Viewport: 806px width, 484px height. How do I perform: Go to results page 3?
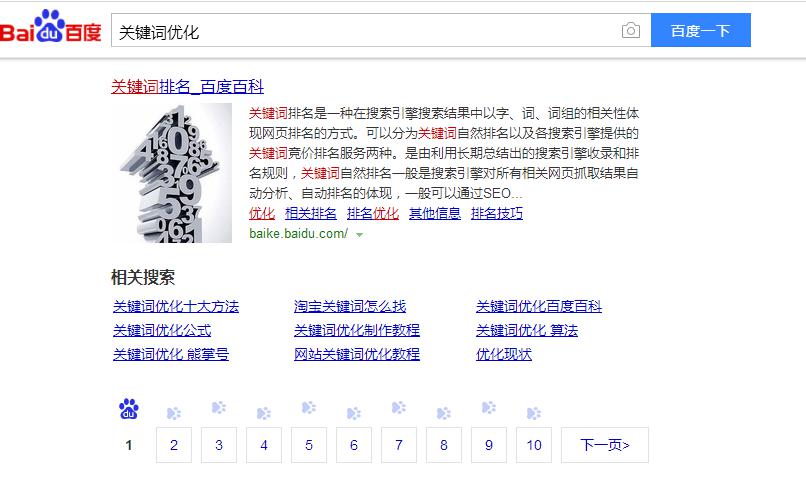click(x=219, y=445)
